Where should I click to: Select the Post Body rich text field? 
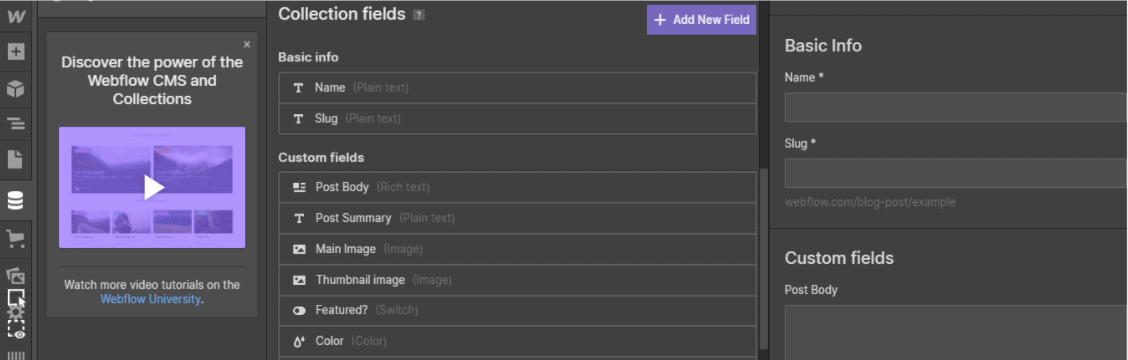pyautogui.click(x=517, y=187)
